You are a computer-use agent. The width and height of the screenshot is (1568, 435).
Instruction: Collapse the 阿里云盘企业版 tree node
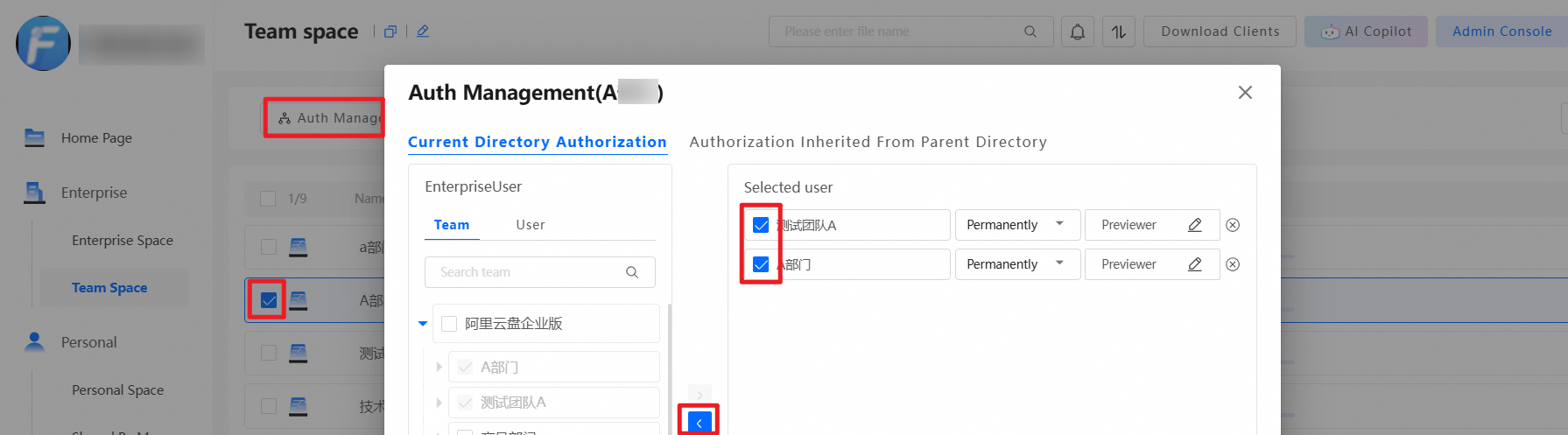click(x=423, y=324)
